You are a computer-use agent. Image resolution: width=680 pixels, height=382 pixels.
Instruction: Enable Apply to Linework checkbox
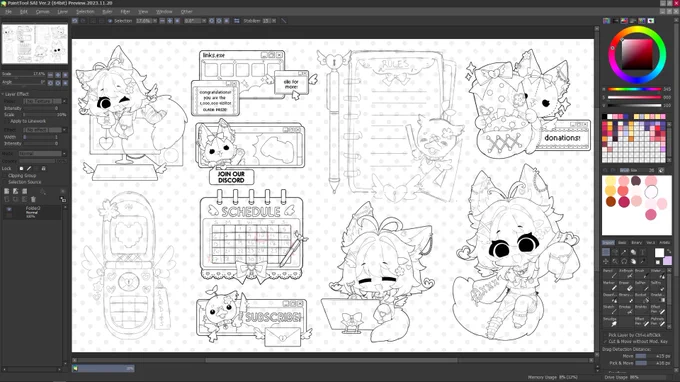pyautogui.click(x=6, y=121)
